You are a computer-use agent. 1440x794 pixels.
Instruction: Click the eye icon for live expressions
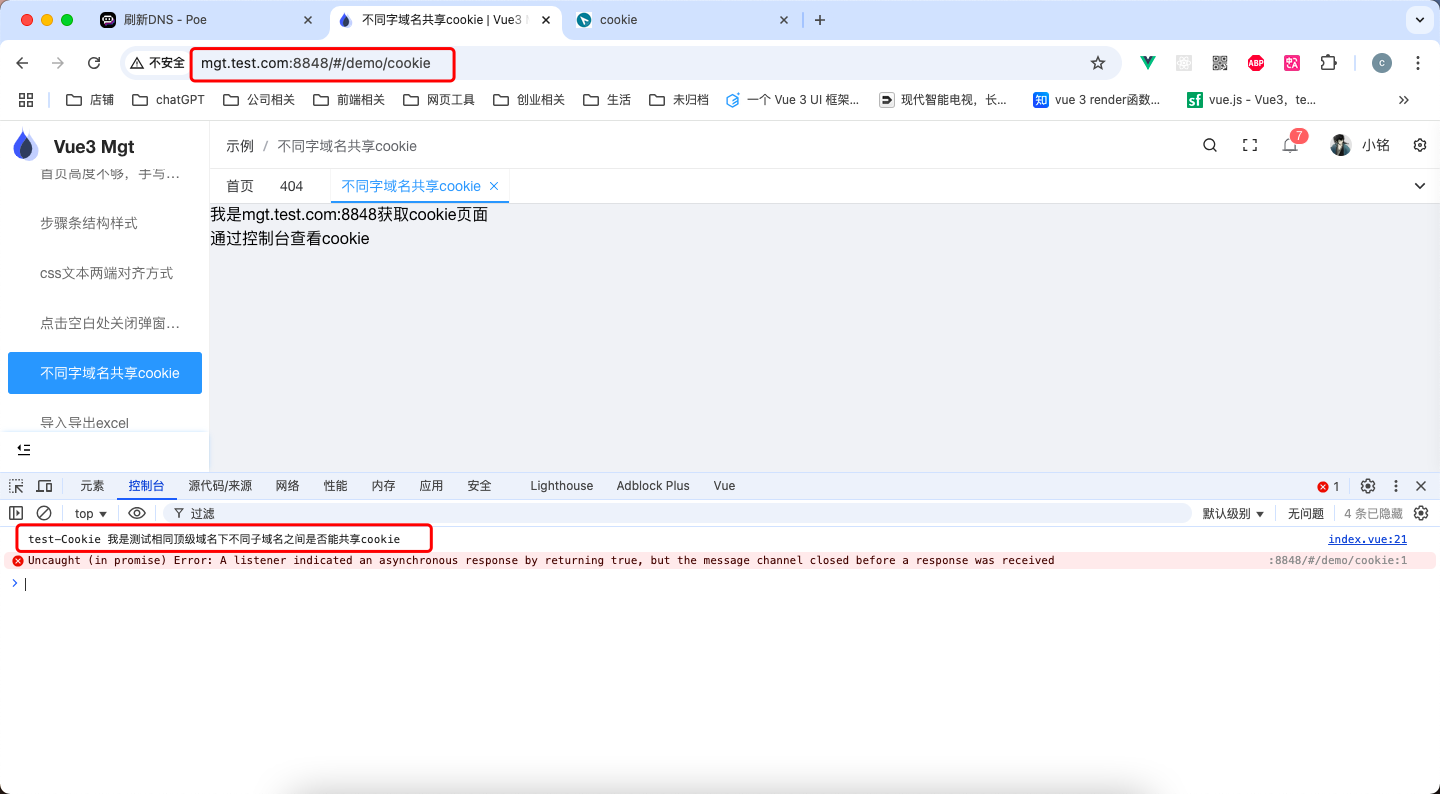click(x=137, y=513)
